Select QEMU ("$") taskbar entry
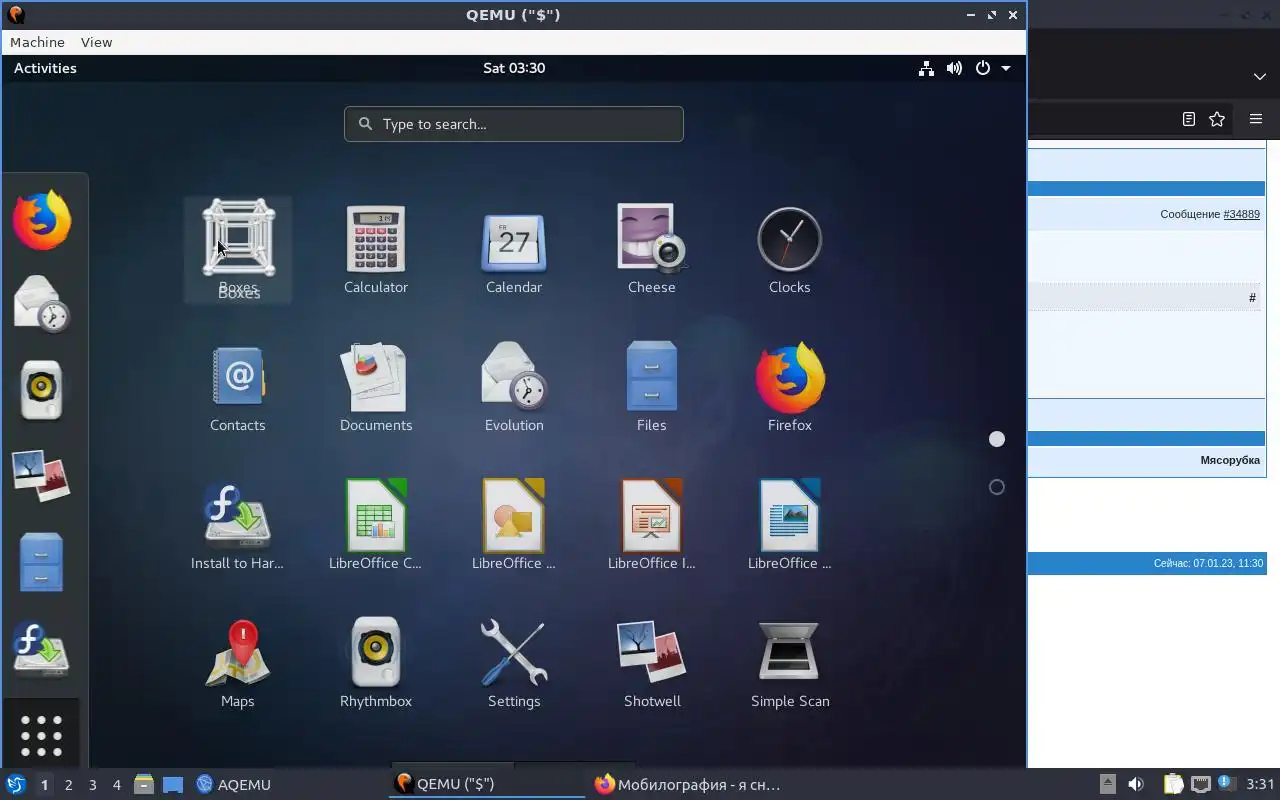1280x800 pixels. (x=487, y=784)
